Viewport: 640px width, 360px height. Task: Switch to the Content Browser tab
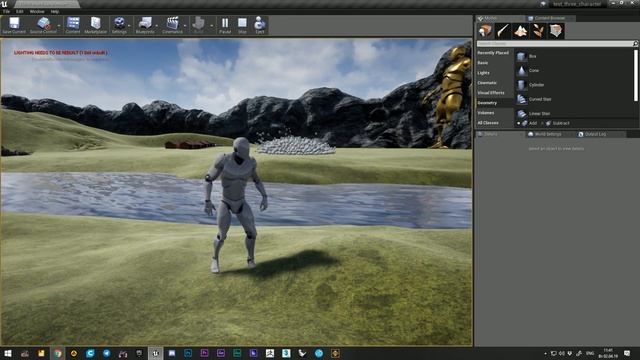point(550,18)
